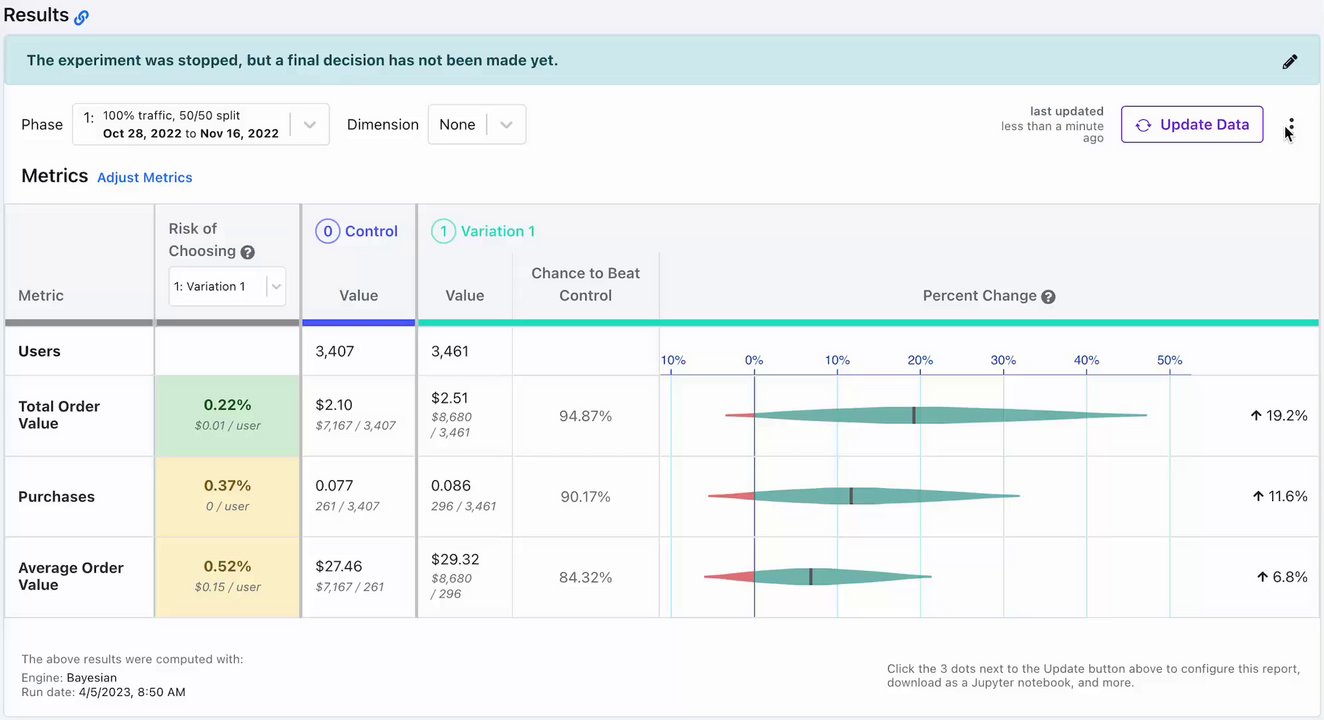This screenshot has width=1324, height=720.
Task: Click the Total Order Value metric row
Action: point(59,415)
